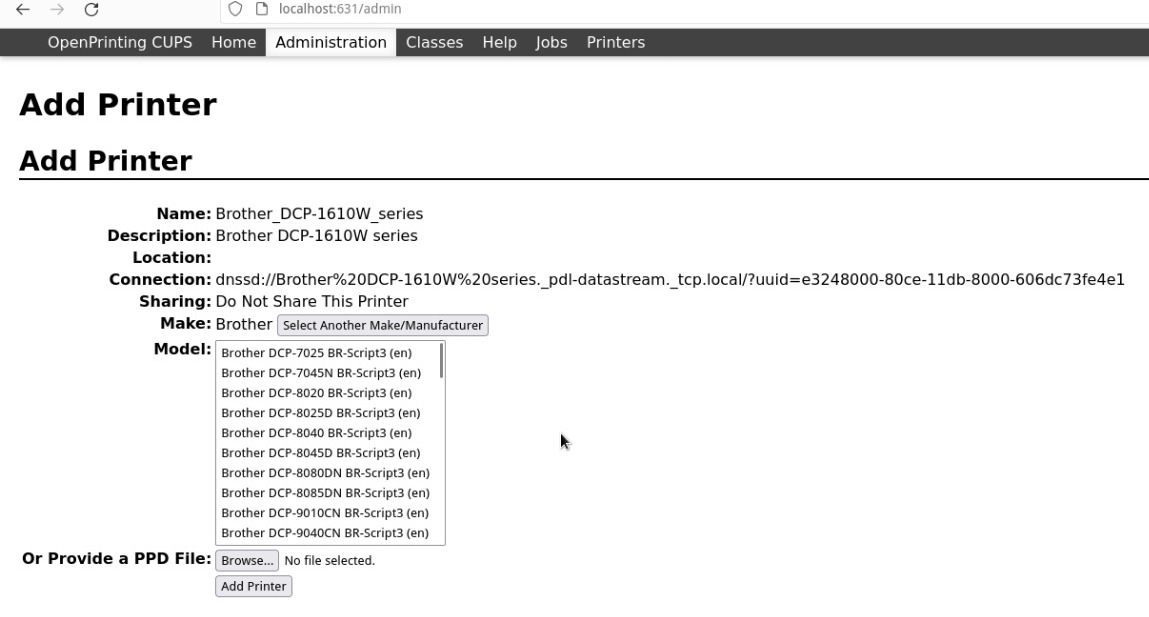The width and height of the screenshot is (1149, 617).
Task: Select Brother DCP-8045D BR-Script3 model
Action: [328, 453]
